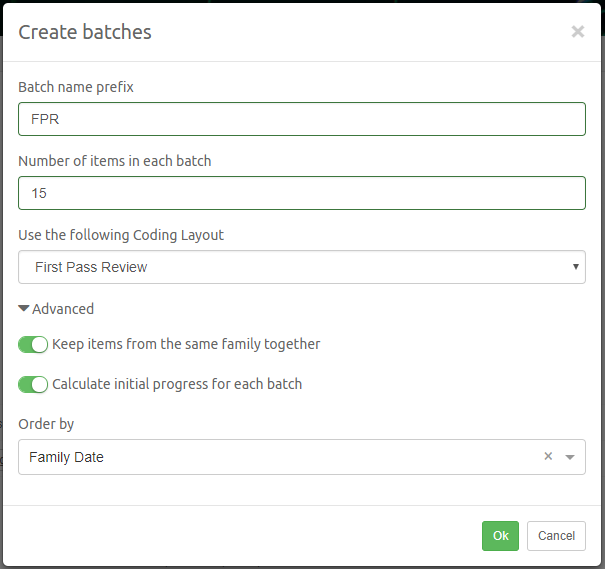Click the 'Number of items in each batch' label

pos(115,161)
